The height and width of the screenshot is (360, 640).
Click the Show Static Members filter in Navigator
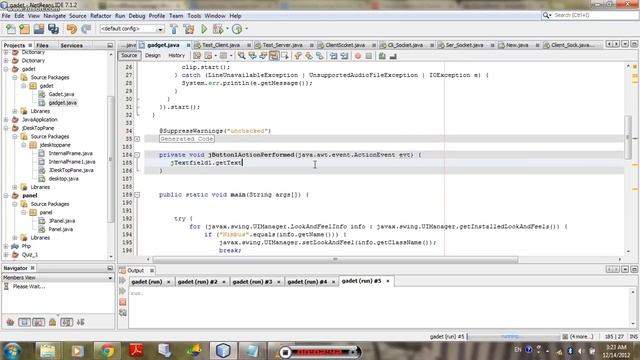point(38,322)
